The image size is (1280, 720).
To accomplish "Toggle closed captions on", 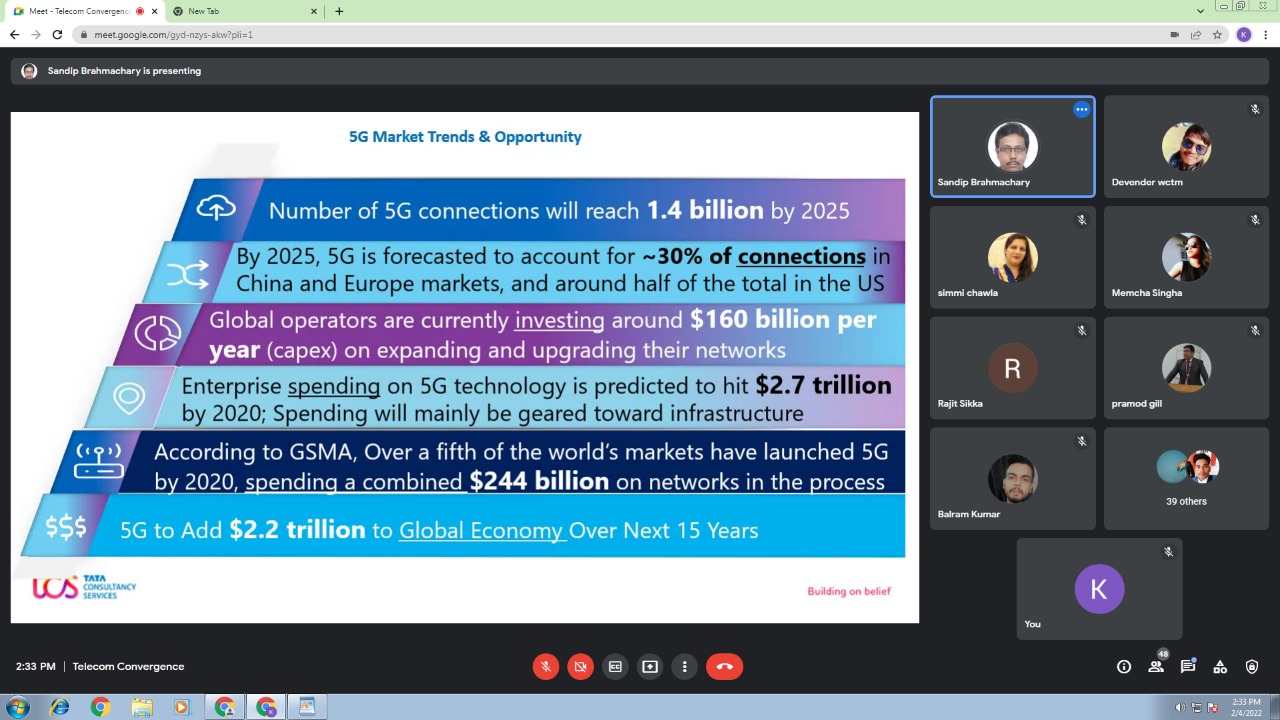I will click(615, 667).
